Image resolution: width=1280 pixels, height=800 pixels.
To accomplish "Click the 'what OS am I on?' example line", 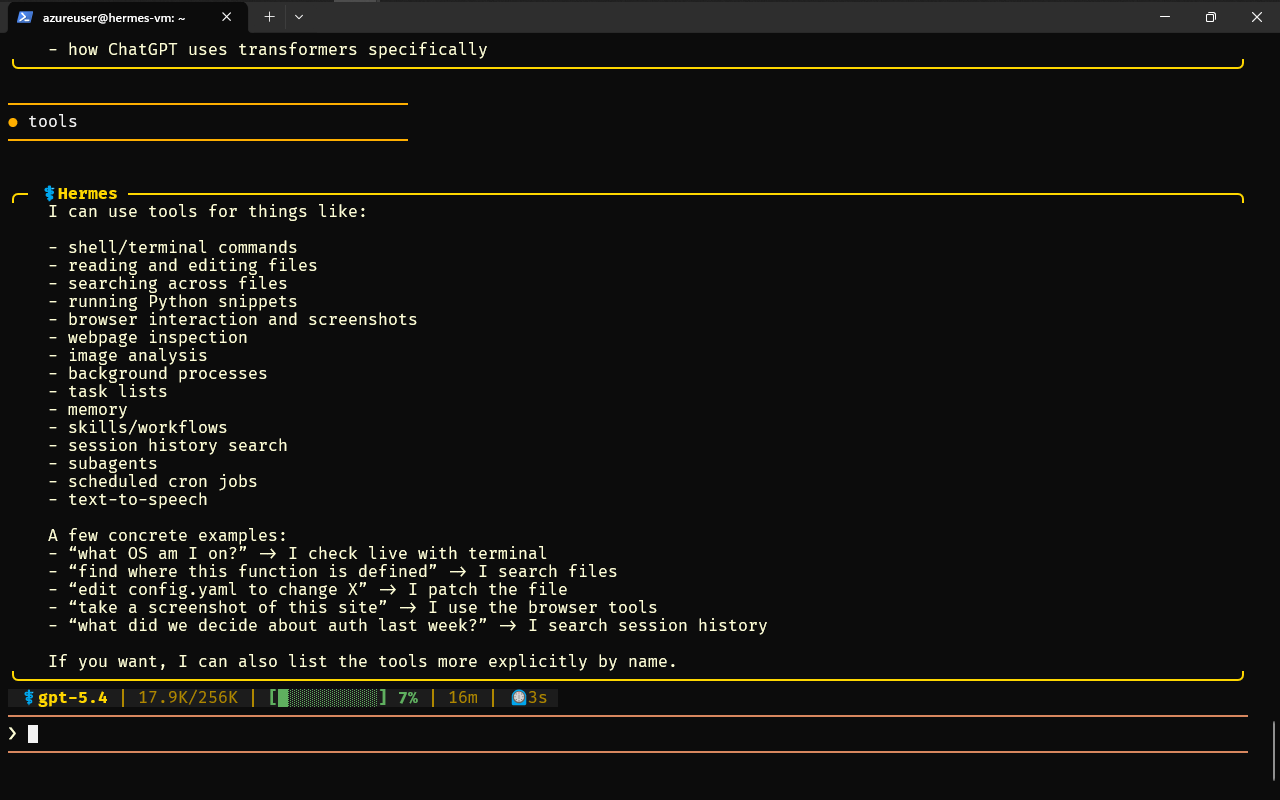I will click(x=298, y=553).
